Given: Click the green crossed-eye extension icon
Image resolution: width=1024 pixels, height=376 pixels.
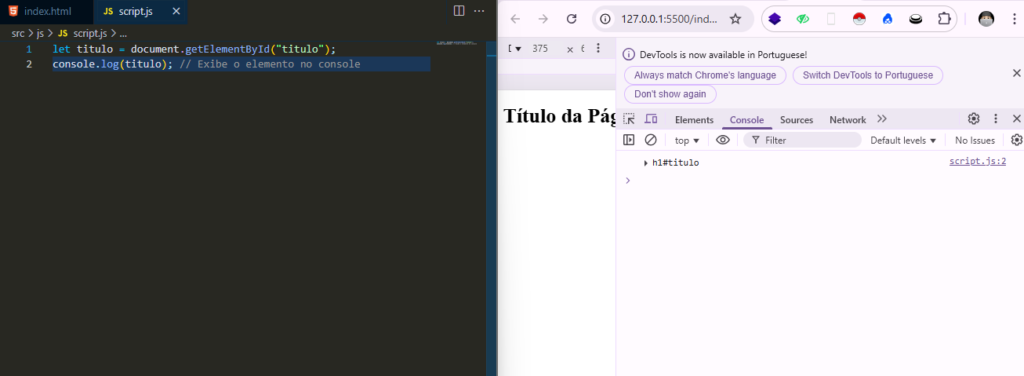Looking at the screenshot, I should click(803, 19).
